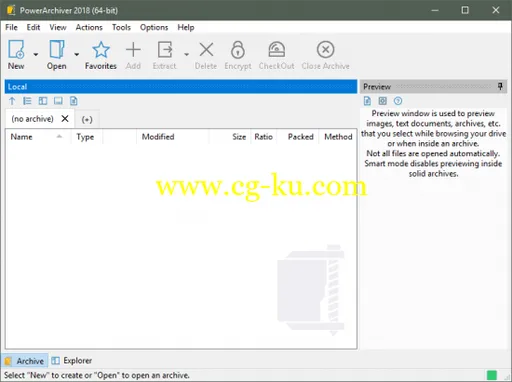
Task: Click the up-one-level arrow icon
Action: click(12, 101)
